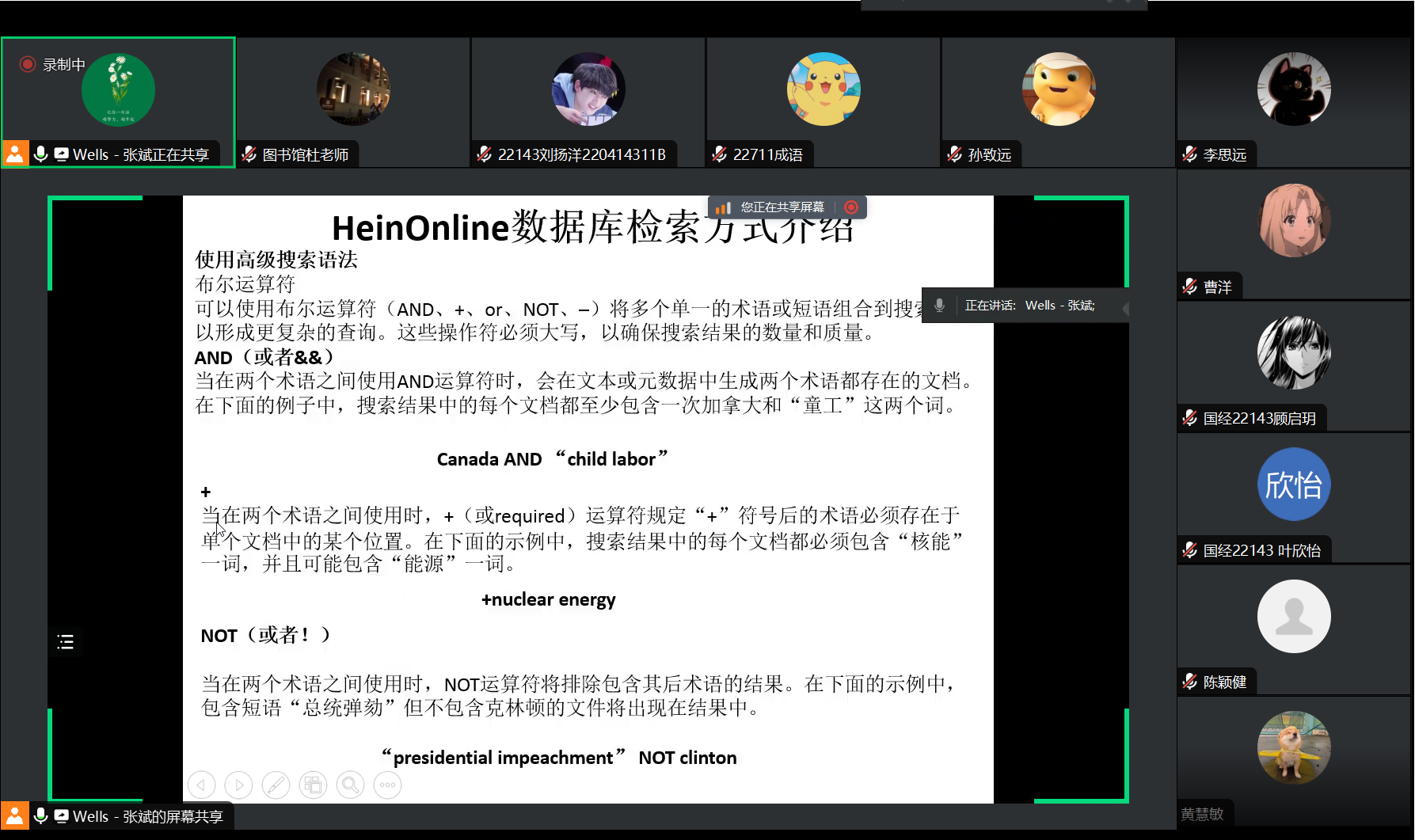
Task: Click the red stop-share circle in sharing banner
Action: (x=851, y=207)
